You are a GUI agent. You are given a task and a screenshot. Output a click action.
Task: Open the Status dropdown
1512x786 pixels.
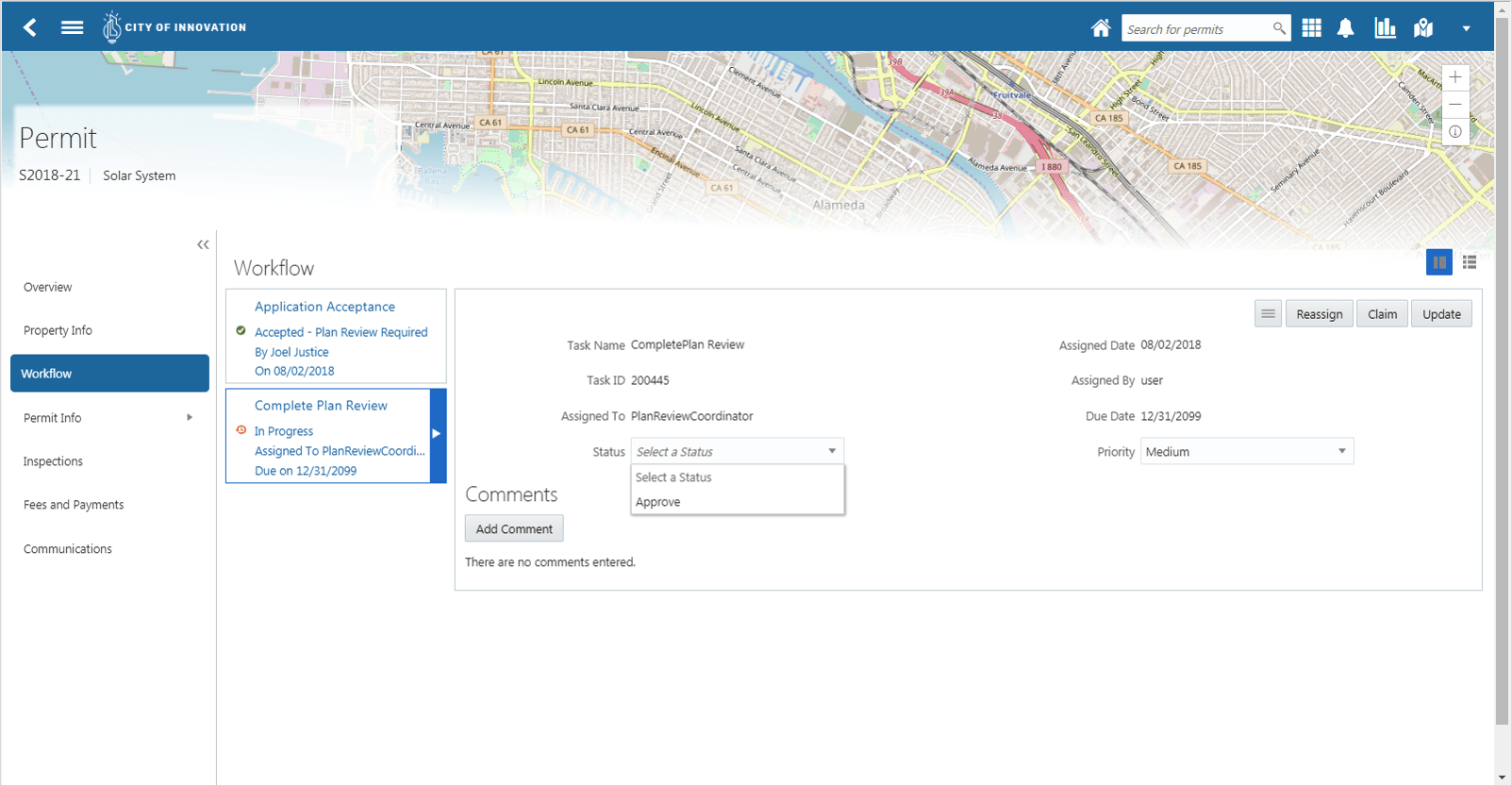(x=738, y=452)
